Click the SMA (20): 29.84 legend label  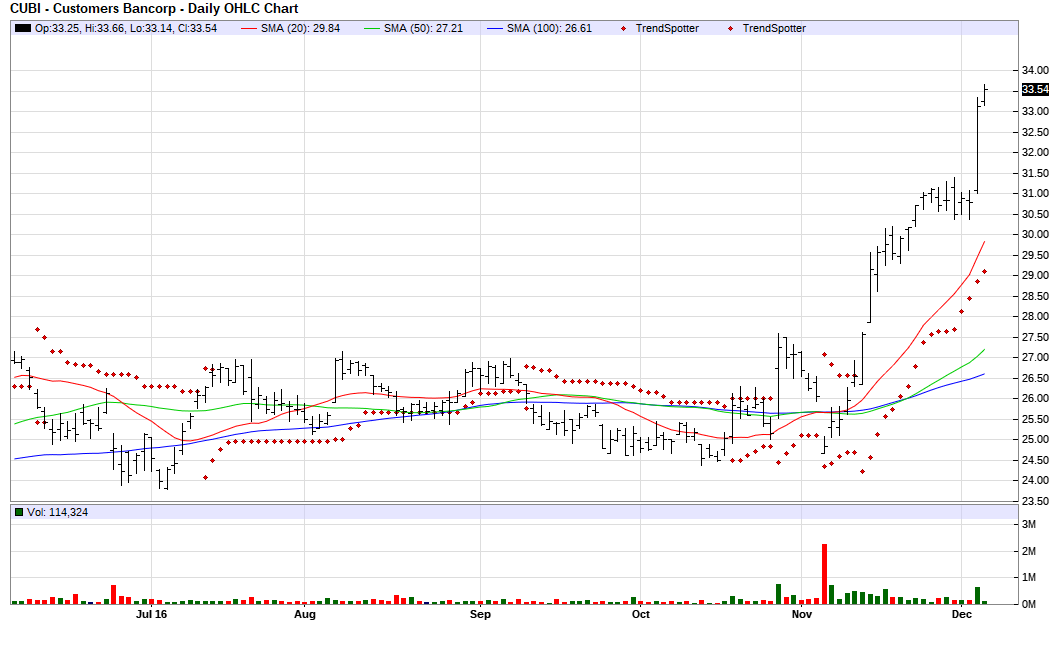(x=300, y=28)
